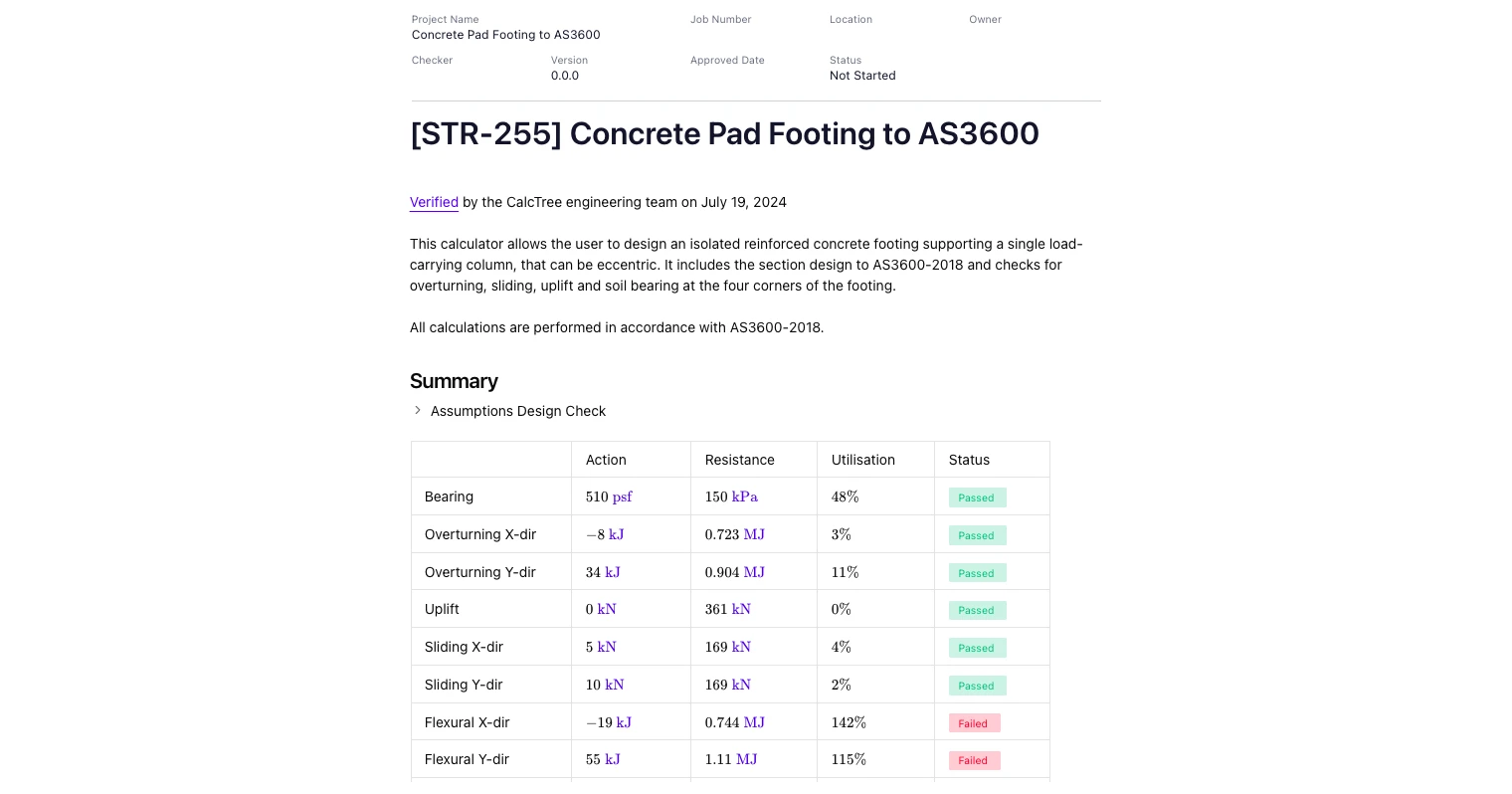
Task: Click the Failed badge for Flexural X-dir
Action: click(973, 723)
